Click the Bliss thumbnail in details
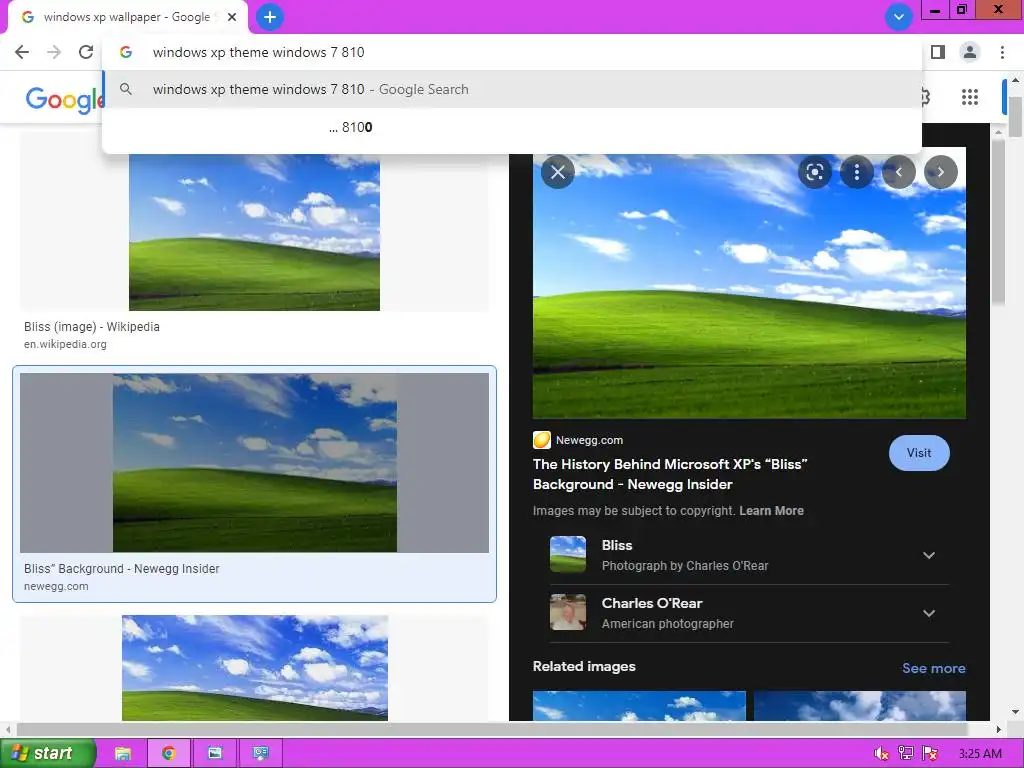Image resolution: width=1024 pixels, height=768 pixels. 568,554
